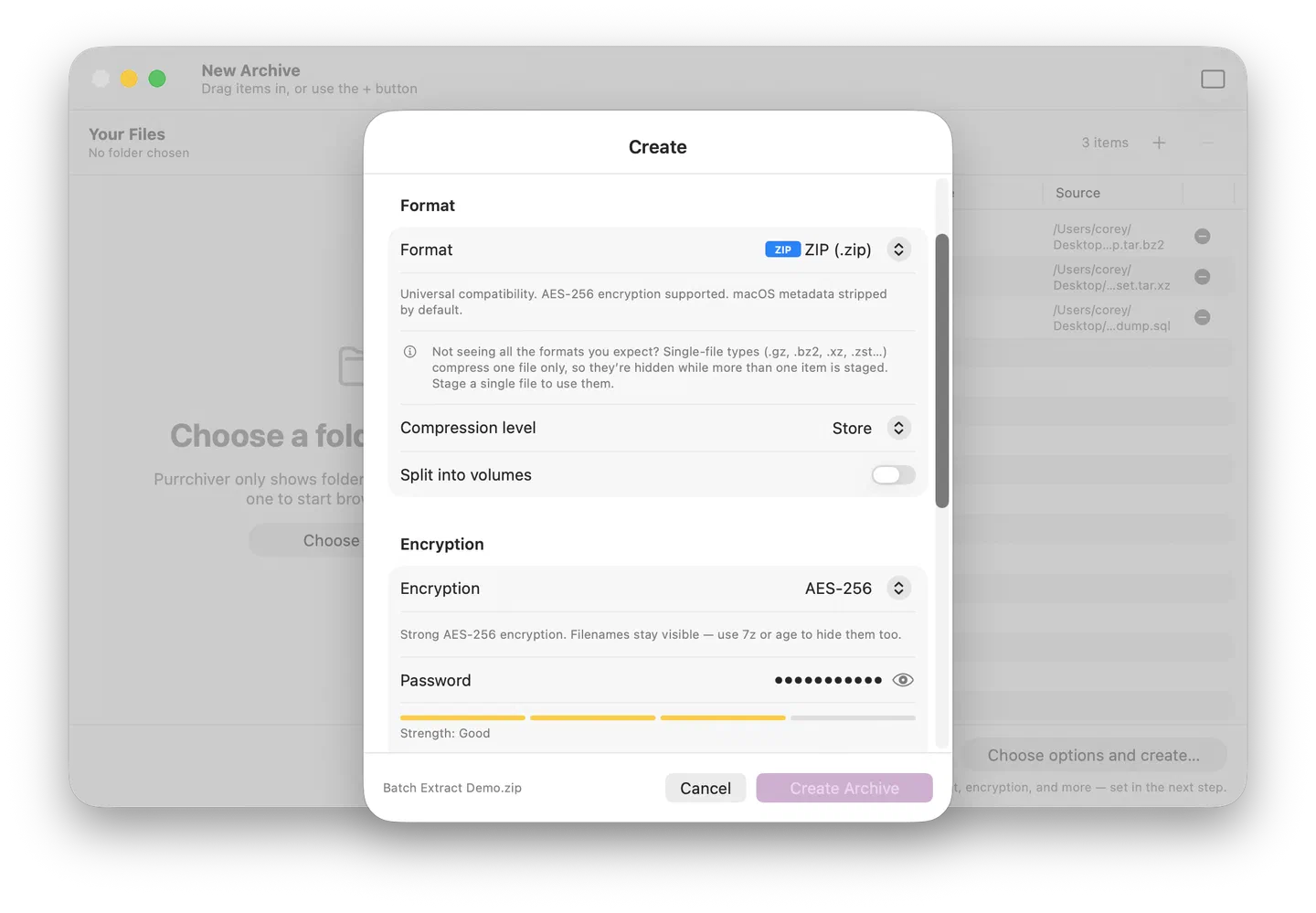Image resolution: width=1316 pixels, height=913 pixels.
Task: Click the /Users/corey/Desktop/…dump.sql source path
Action: 1111,317
